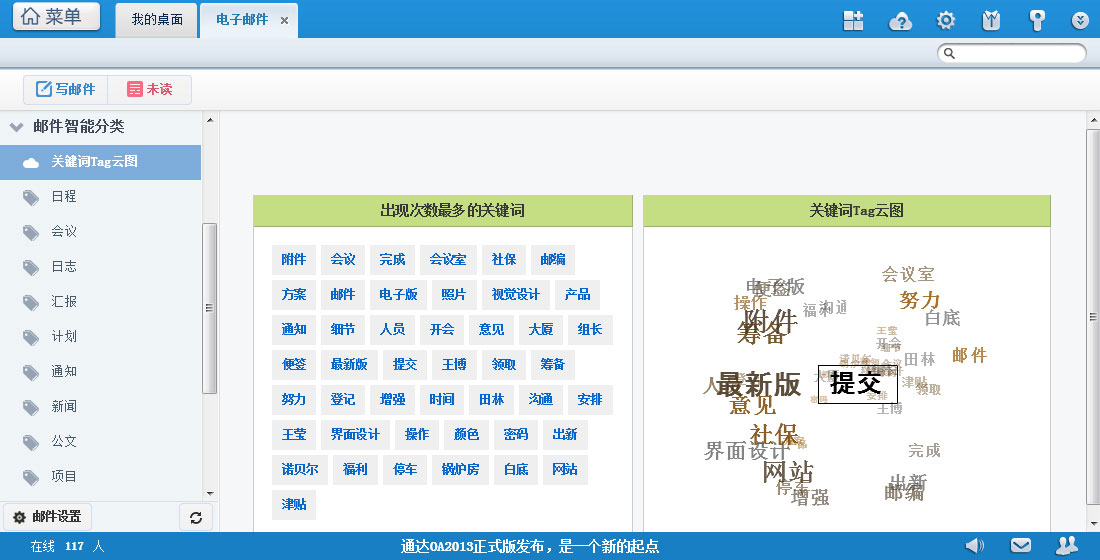1100x560 pixels.
Task: Select 关键词Tag云图 in the sidebar
Action: click(x=94, y=162)
